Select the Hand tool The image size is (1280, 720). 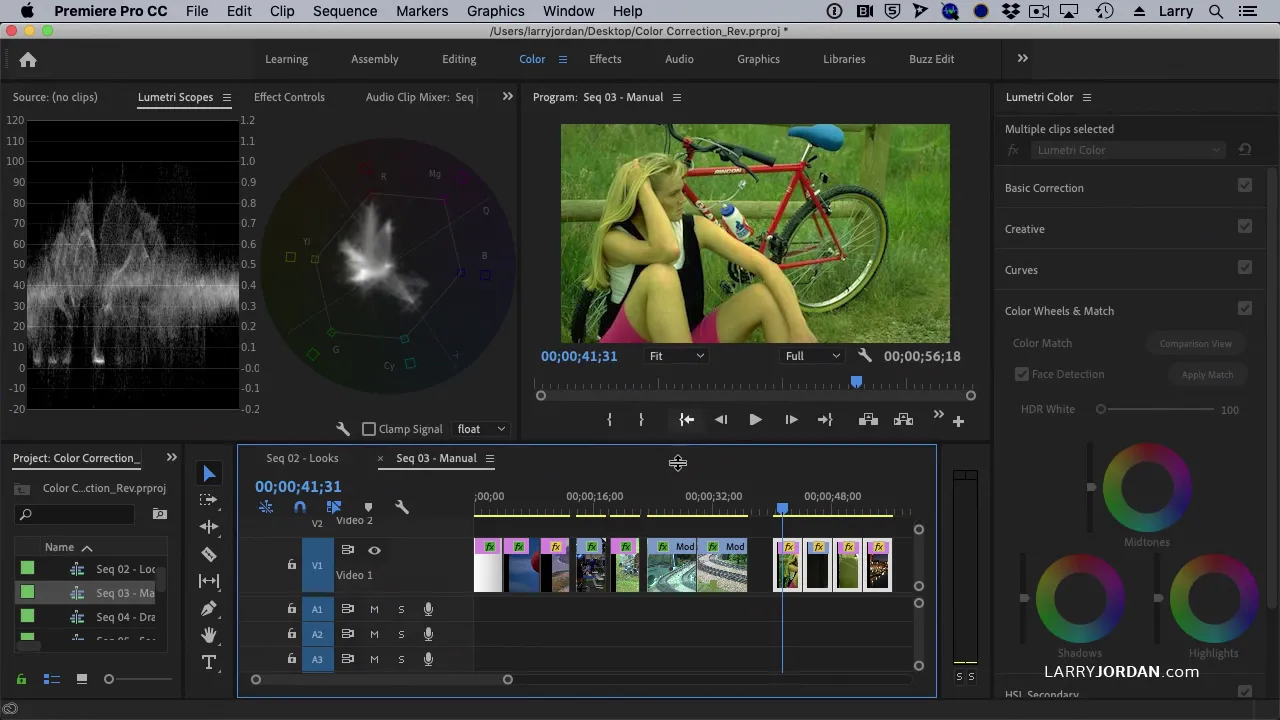(209, 635)
